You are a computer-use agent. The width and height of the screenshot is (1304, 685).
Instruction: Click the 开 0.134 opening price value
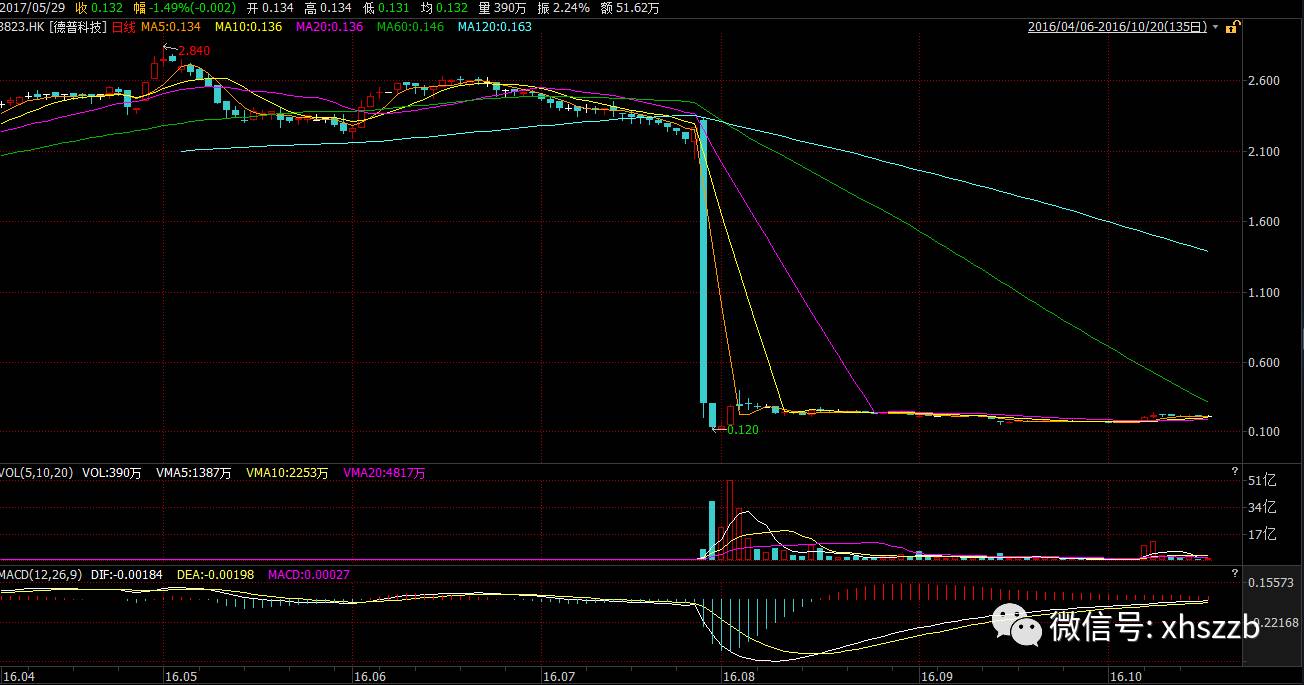[x=270, y=8]
